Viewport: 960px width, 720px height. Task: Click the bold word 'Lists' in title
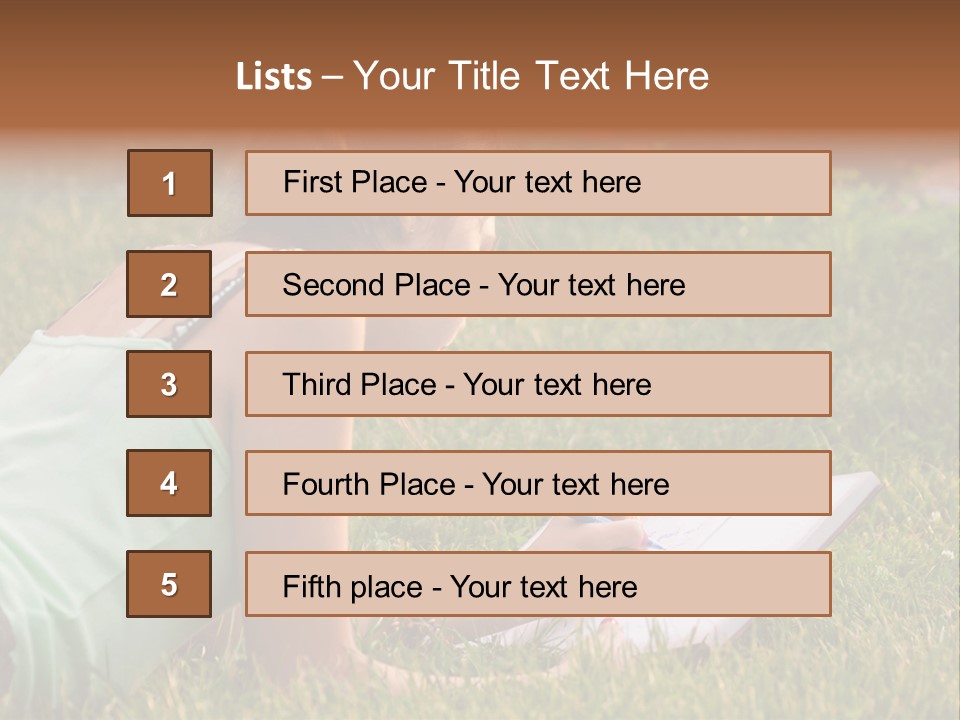point(273,77)
